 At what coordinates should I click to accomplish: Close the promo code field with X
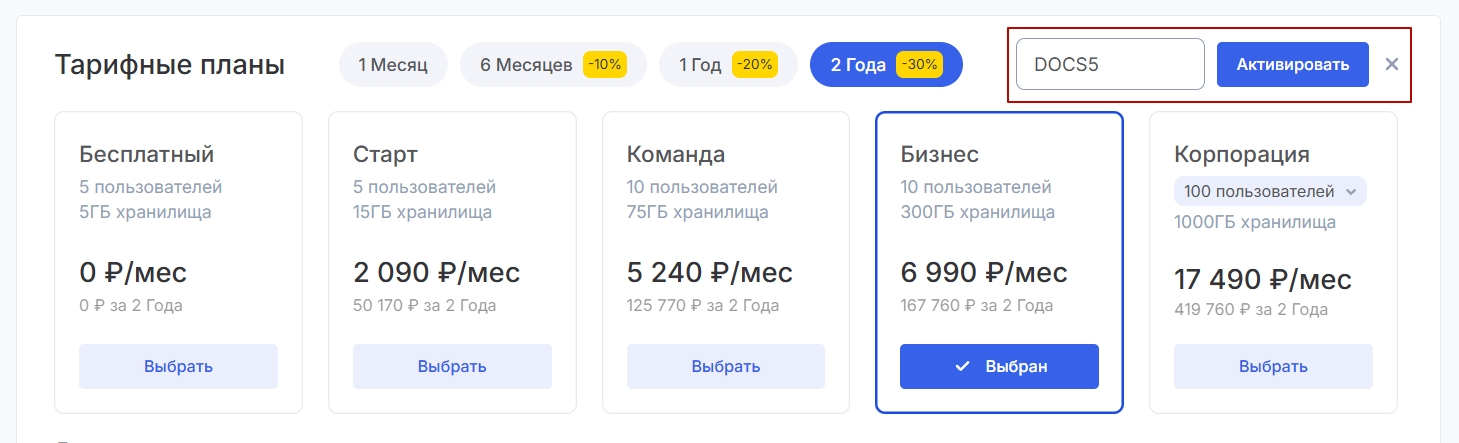(1391, 65)
